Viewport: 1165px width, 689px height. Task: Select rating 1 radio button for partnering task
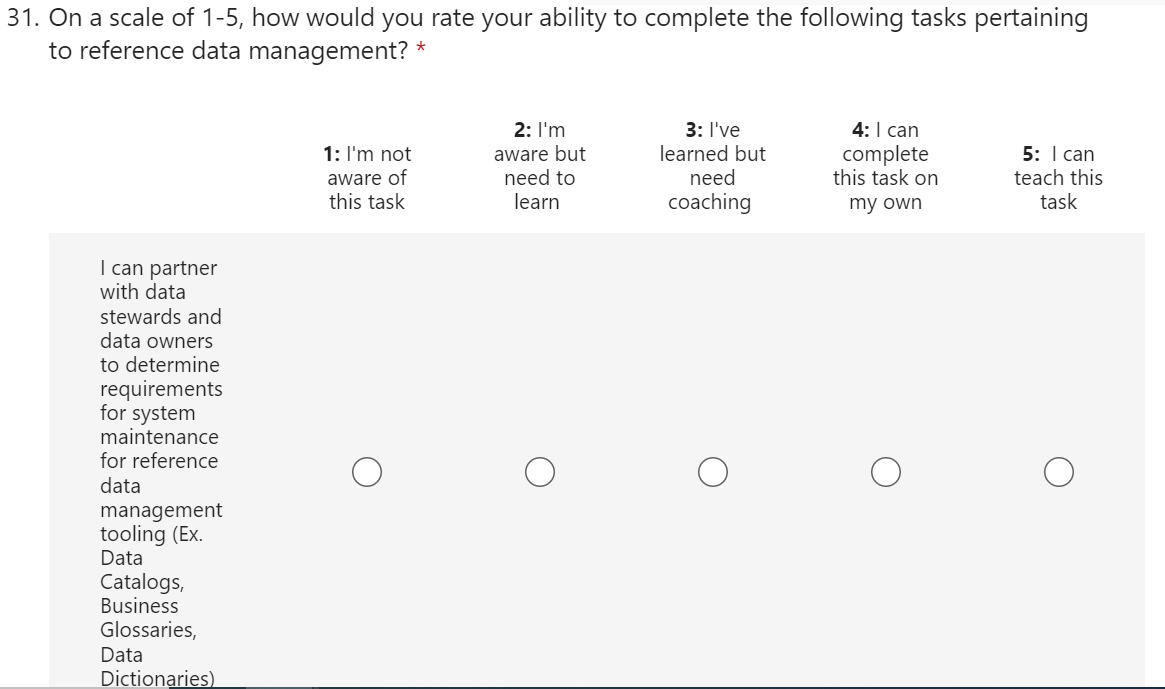click(367, 471)
